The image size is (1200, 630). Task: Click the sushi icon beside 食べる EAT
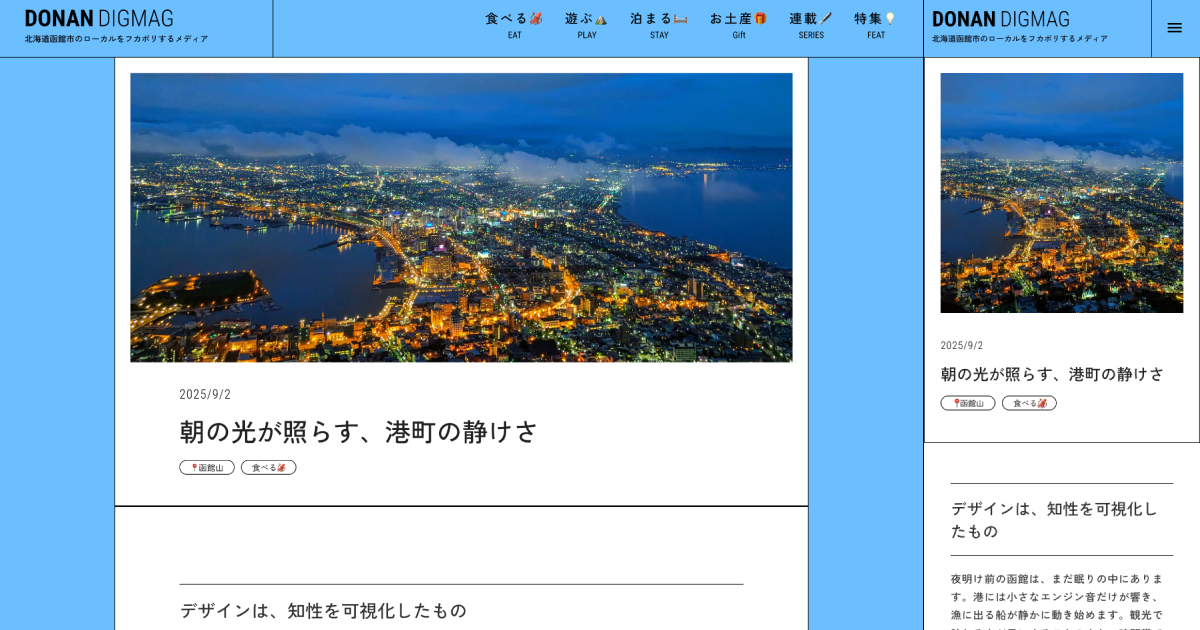pyautogui.click(x=533, y=18)
